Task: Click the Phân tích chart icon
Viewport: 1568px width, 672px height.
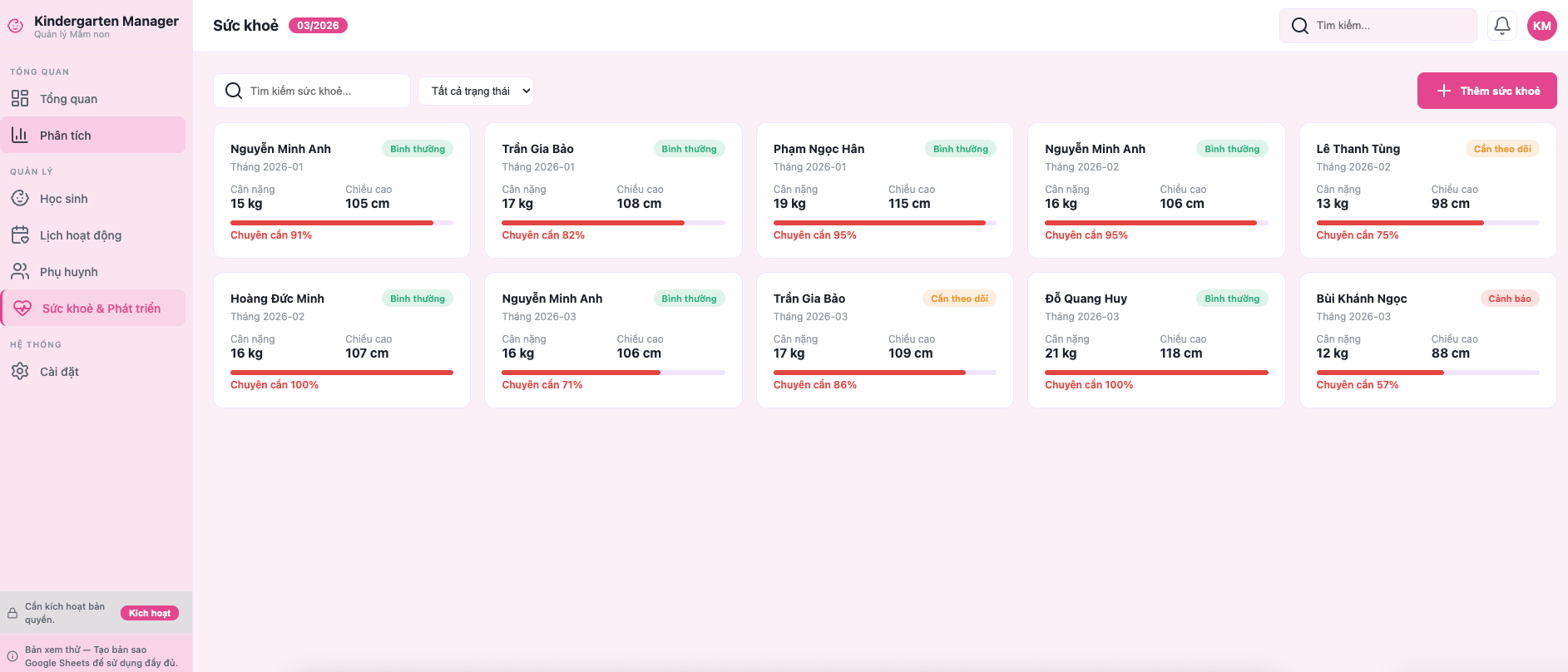Action: (20, 136)
